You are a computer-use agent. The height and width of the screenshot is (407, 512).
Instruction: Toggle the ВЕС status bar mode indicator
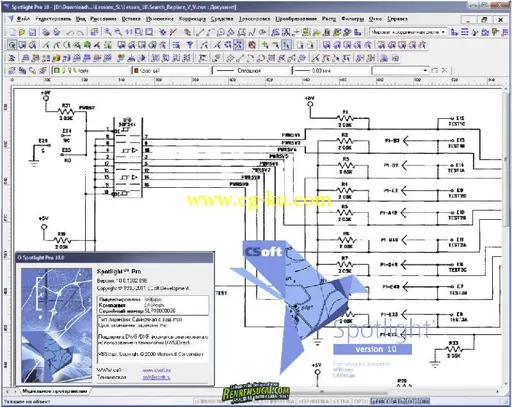coord(424,401)
